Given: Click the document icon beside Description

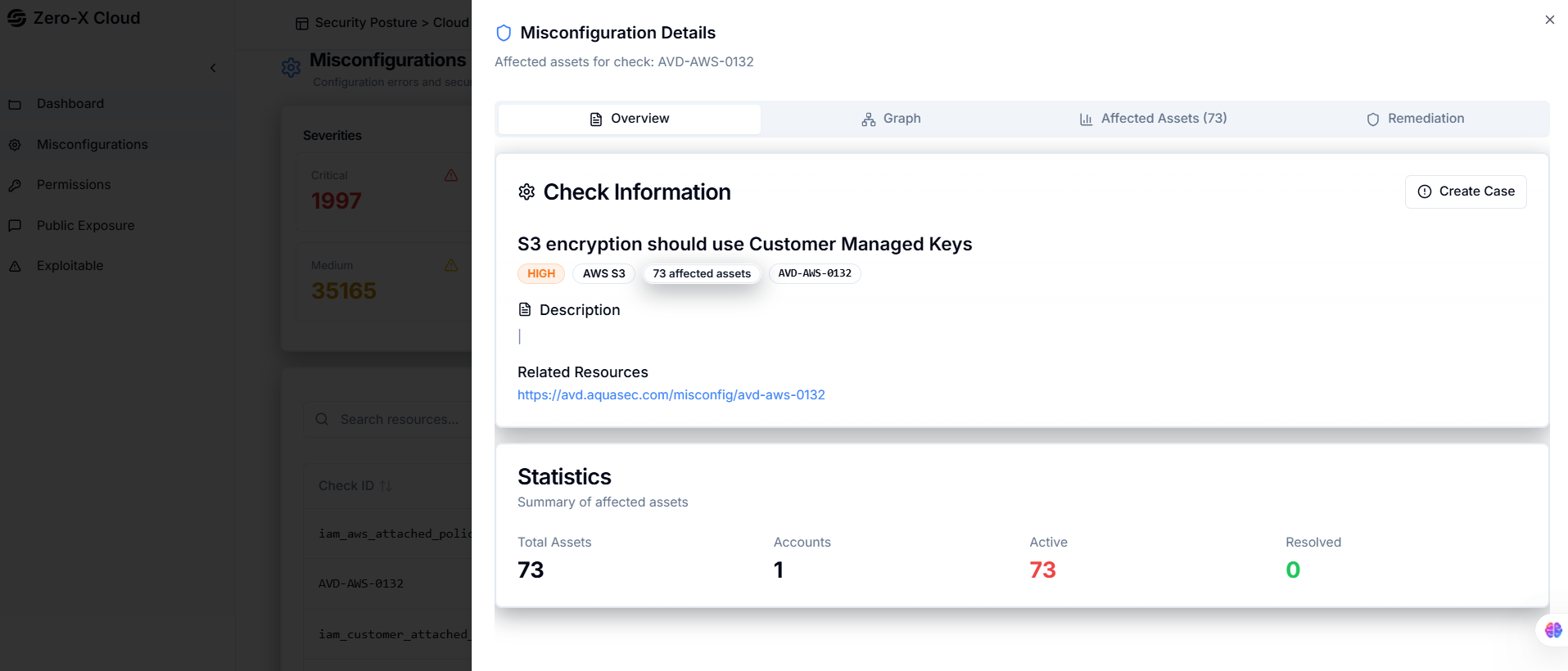Looking at the screenshot, I should click(525, 309).
